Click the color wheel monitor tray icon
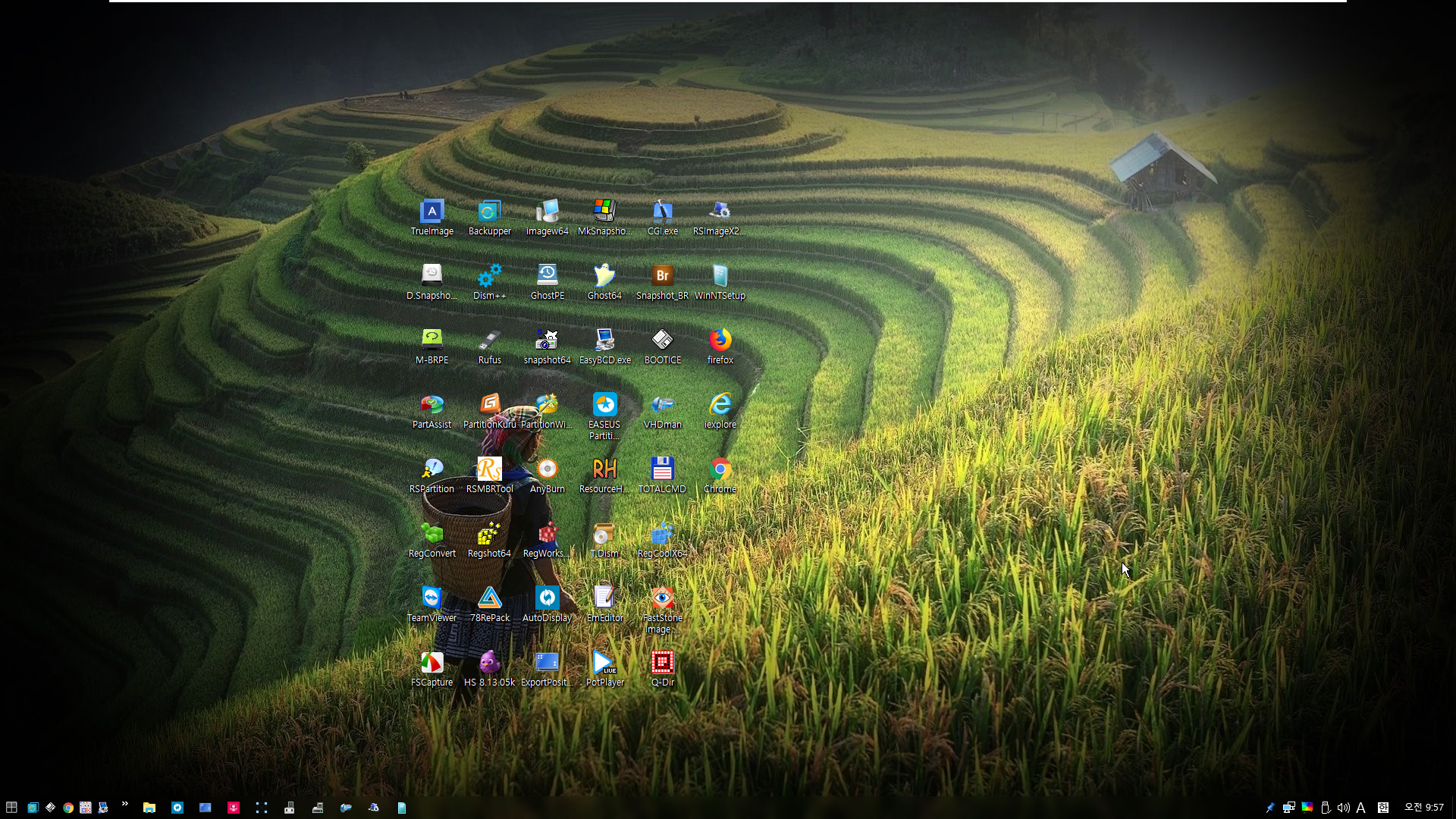1456x819 pixels. [1307, 807]
